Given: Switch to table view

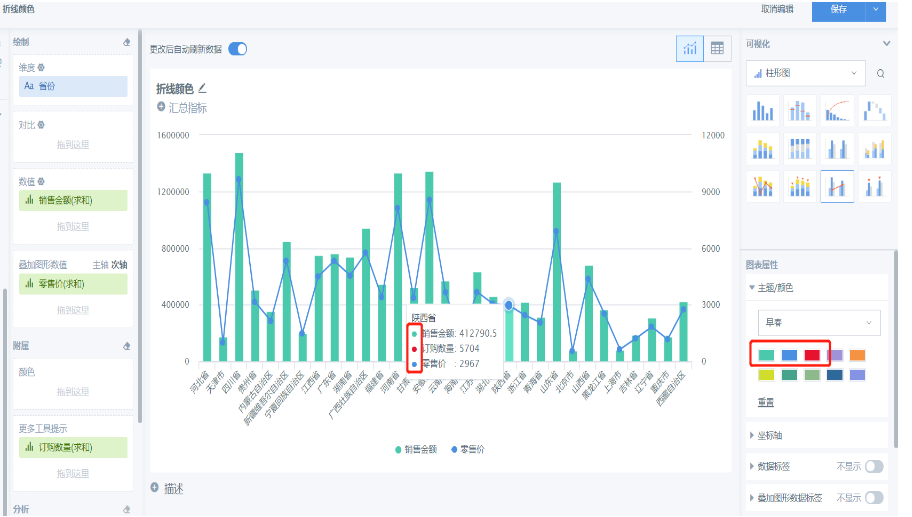Looking at the screenshot, I should tap(717, 48).
